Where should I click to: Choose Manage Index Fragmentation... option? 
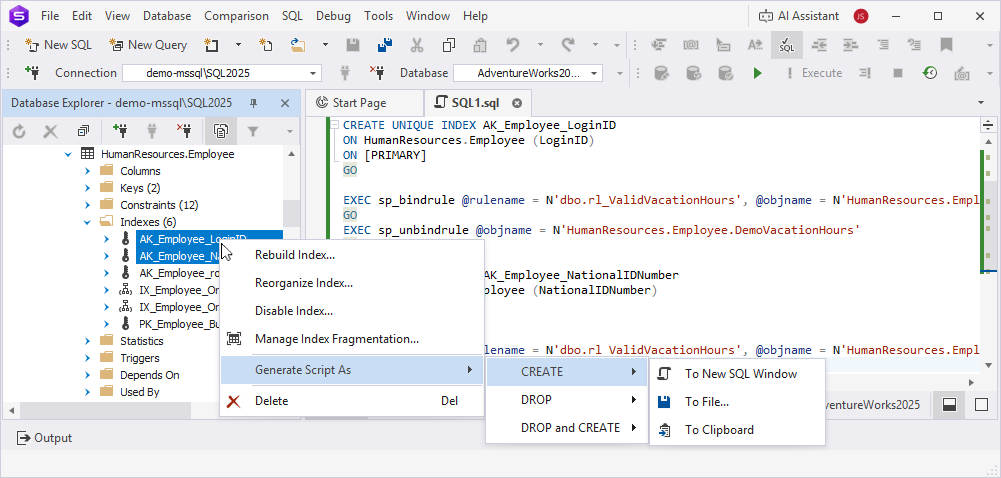[351, 339]
